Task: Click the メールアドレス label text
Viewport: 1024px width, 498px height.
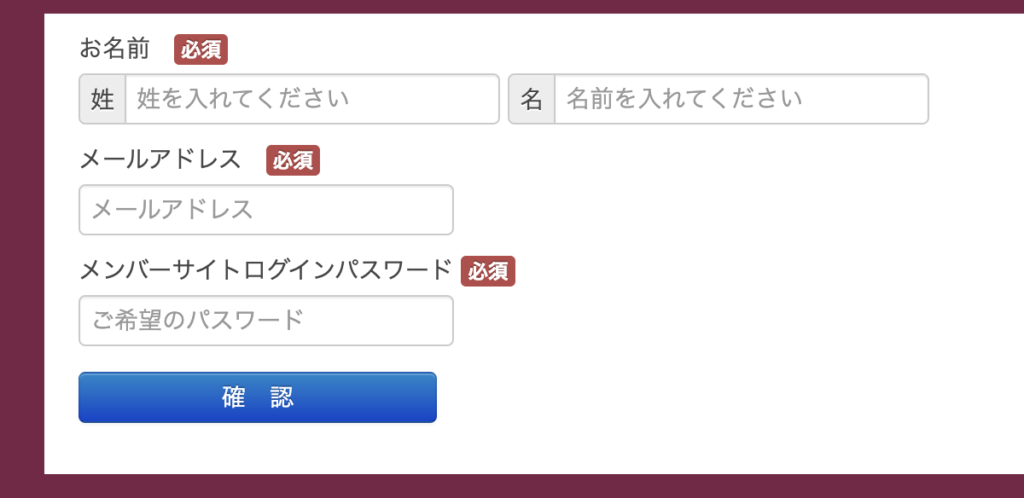Action: coord(160,159)
